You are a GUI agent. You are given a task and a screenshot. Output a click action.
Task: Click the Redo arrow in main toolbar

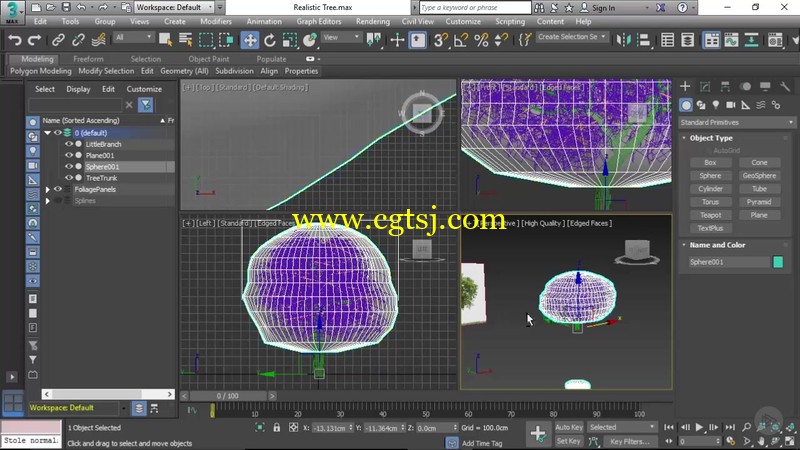coord(34,40)
